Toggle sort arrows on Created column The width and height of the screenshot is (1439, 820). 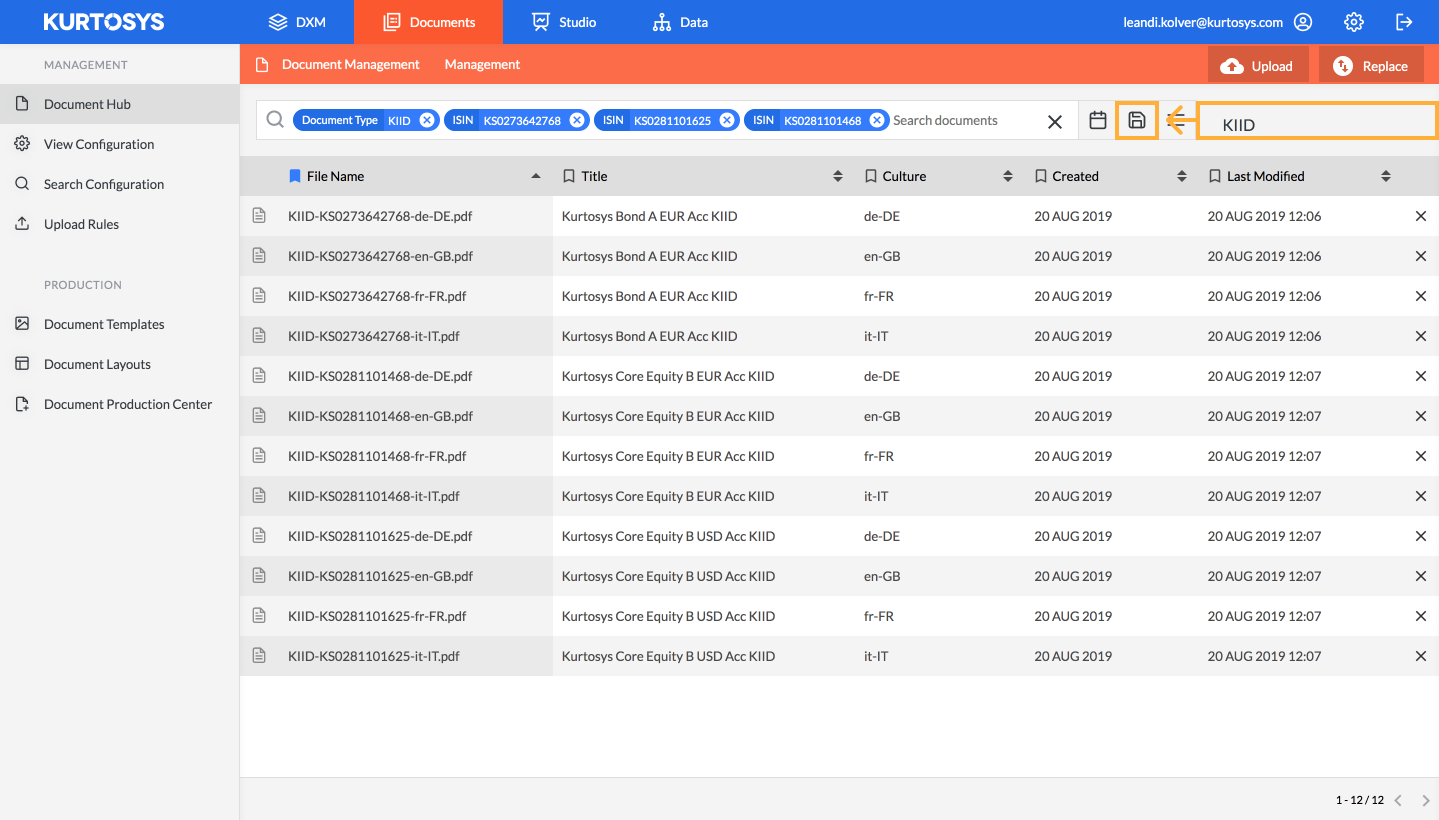[1182, 176]
